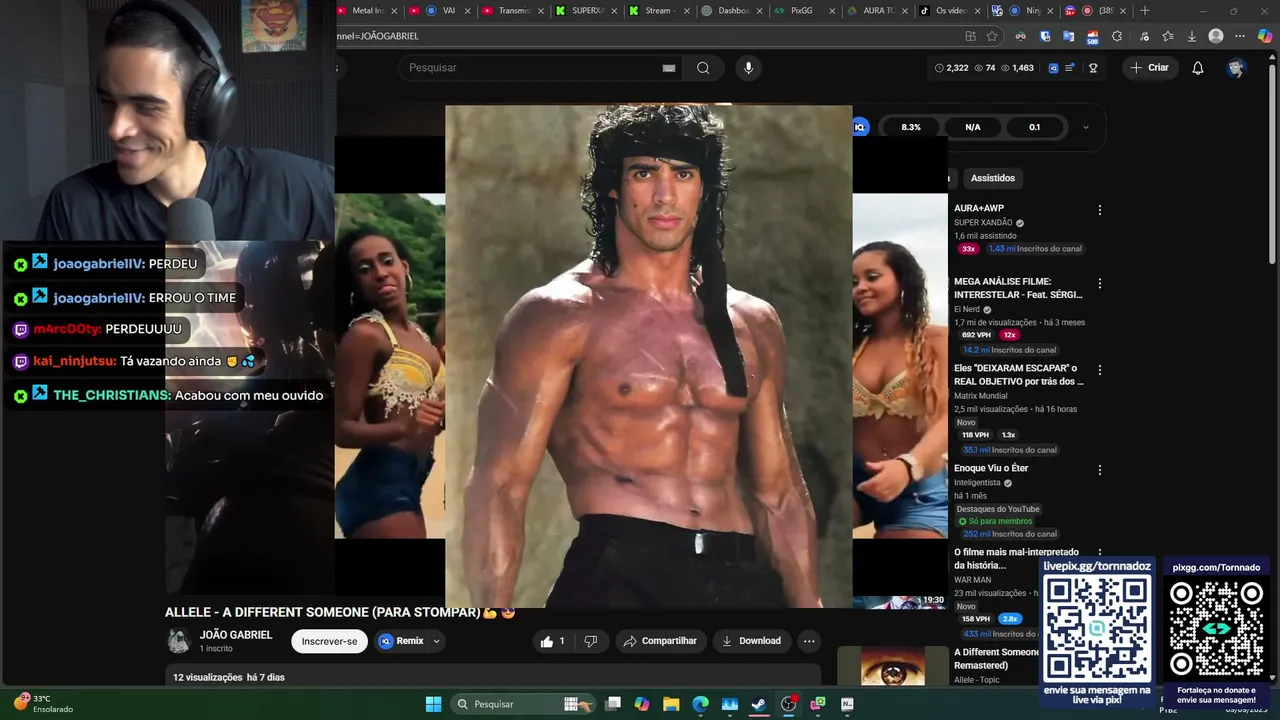Viewport: 1280px width, 720px height.
Task: Open Task View on the taskbar
Action: pos(613,704)
